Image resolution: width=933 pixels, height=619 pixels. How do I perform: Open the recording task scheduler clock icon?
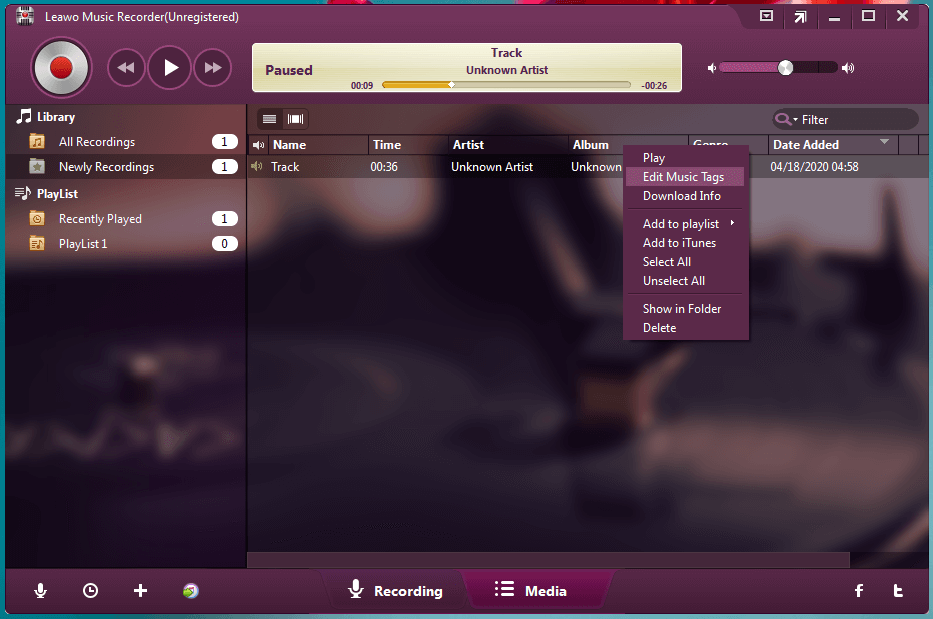click(x=90, y=590)
